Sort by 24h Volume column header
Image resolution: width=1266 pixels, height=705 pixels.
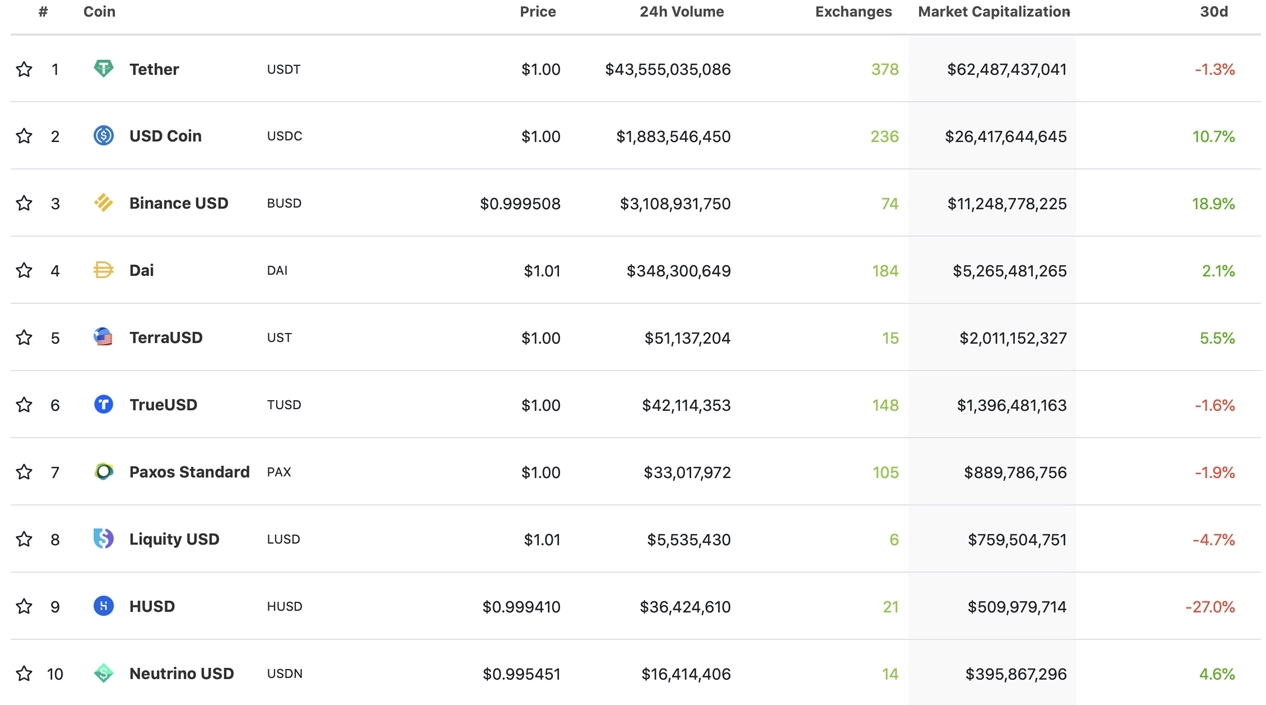tap(682, 12)
